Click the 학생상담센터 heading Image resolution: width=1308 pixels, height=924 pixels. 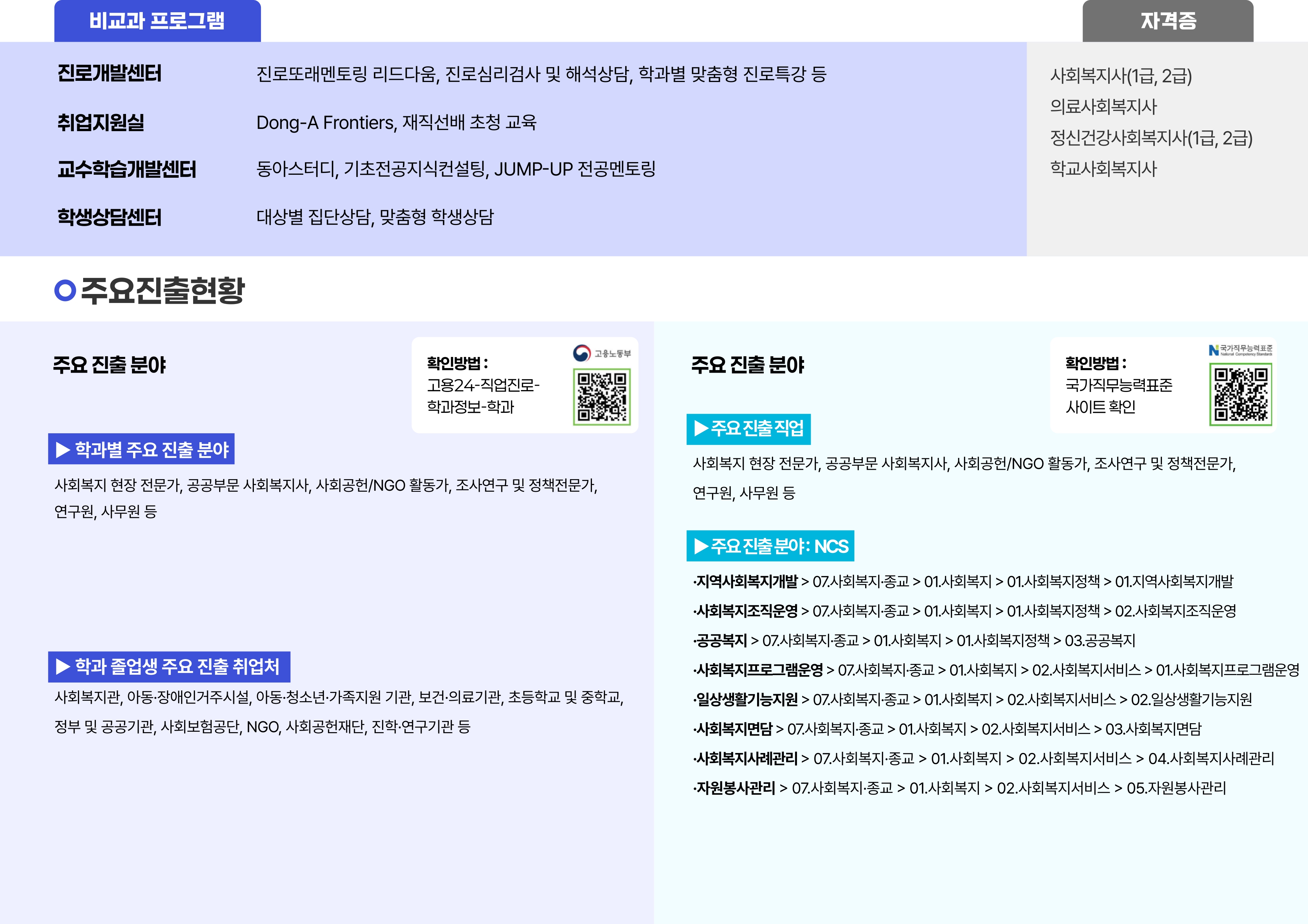pyautogui.click(x=109, y=217)
